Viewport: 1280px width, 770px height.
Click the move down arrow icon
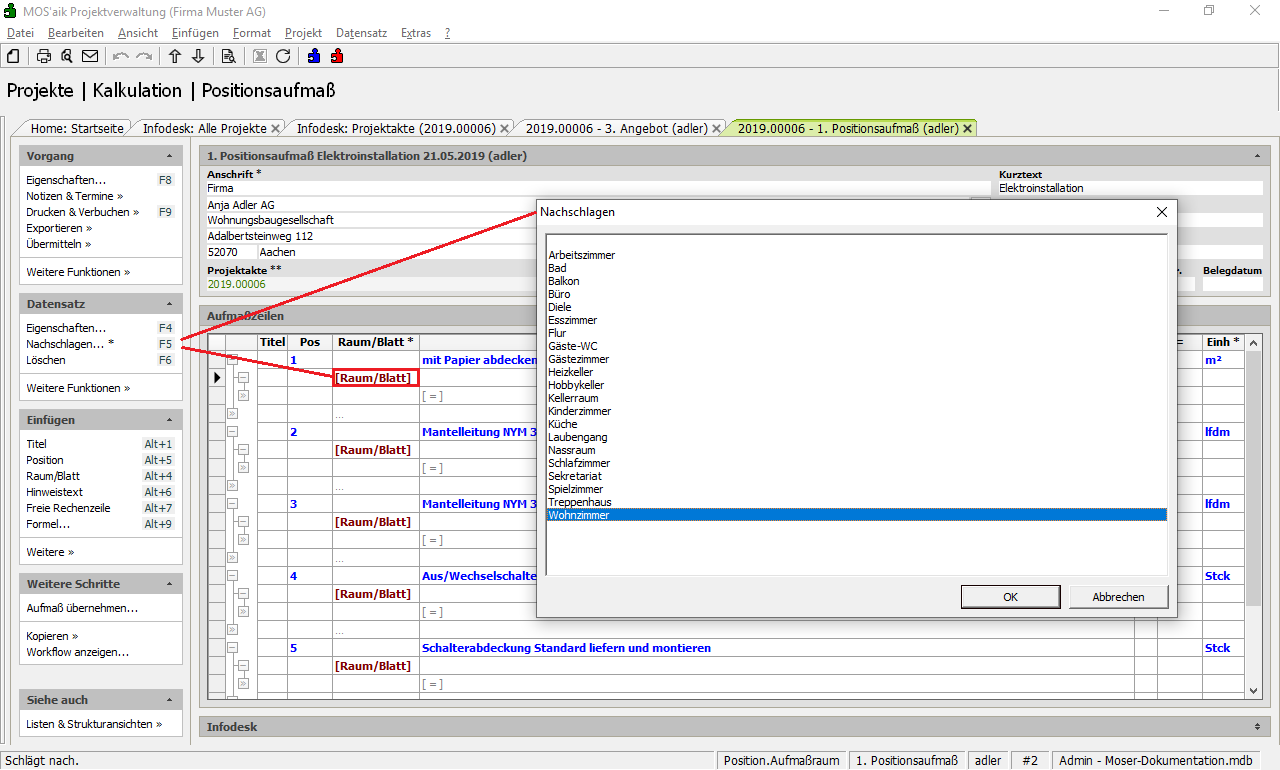[198, 56]
